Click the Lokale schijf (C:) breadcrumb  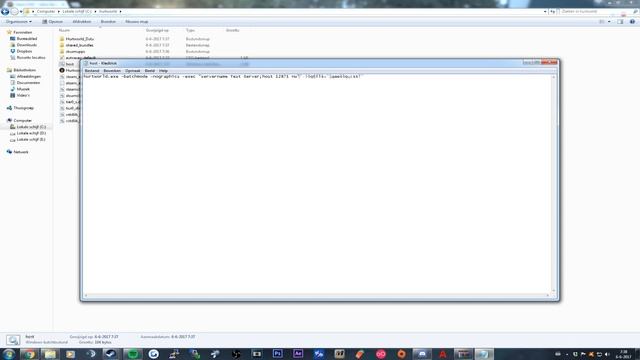(x=77, y=11)
